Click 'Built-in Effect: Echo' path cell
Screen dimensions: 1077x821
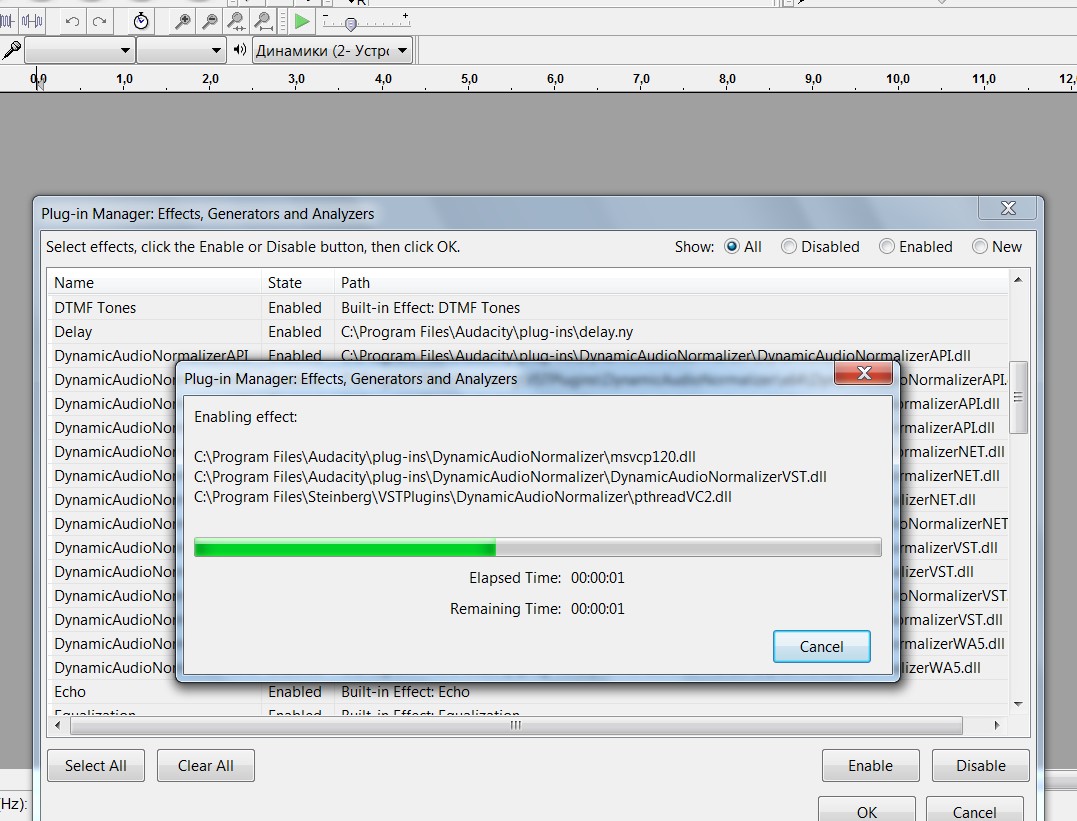tap(405, 692)
